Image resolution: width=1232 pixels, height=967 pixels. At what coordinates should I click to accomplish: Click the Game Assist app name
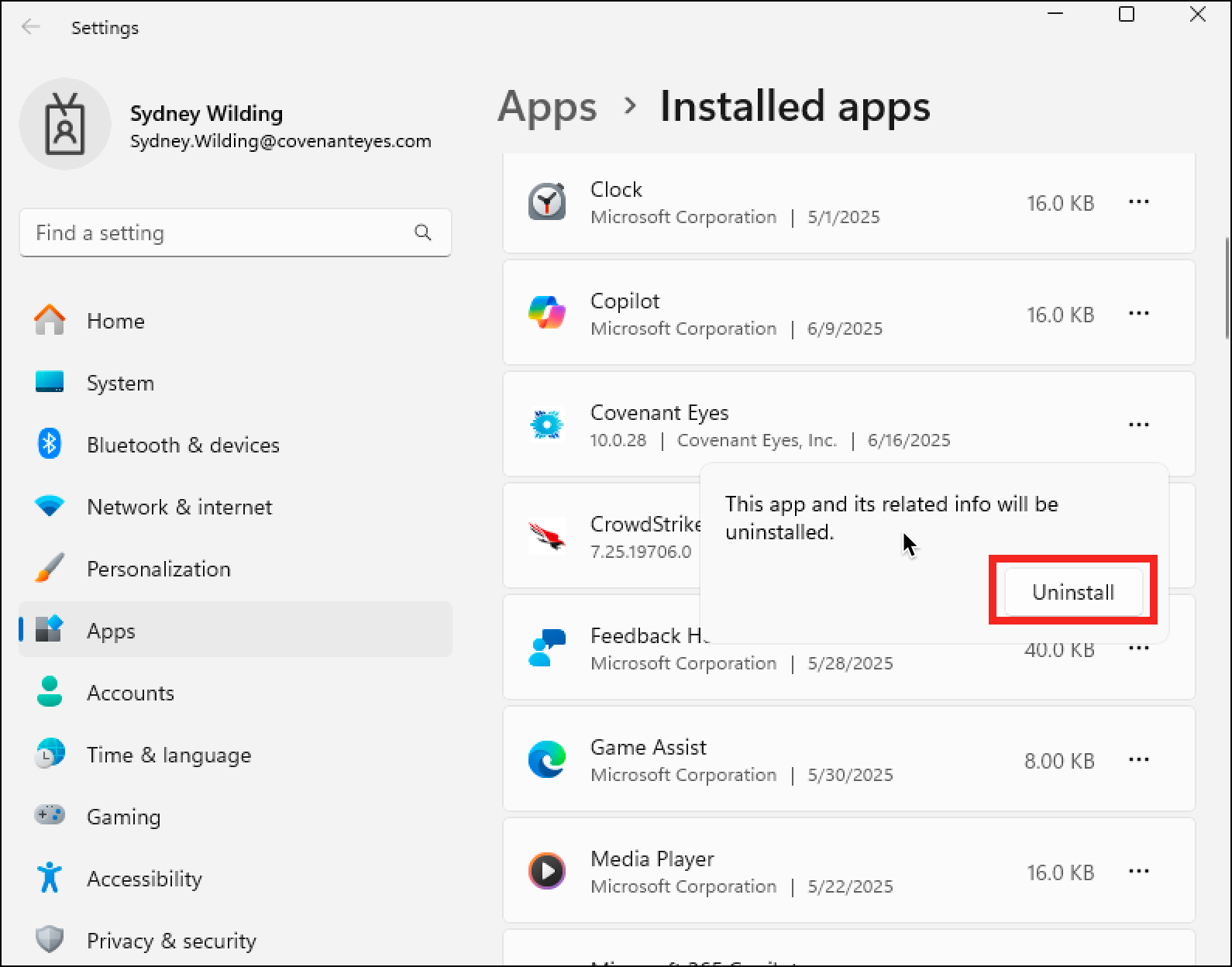pos(648,747)
